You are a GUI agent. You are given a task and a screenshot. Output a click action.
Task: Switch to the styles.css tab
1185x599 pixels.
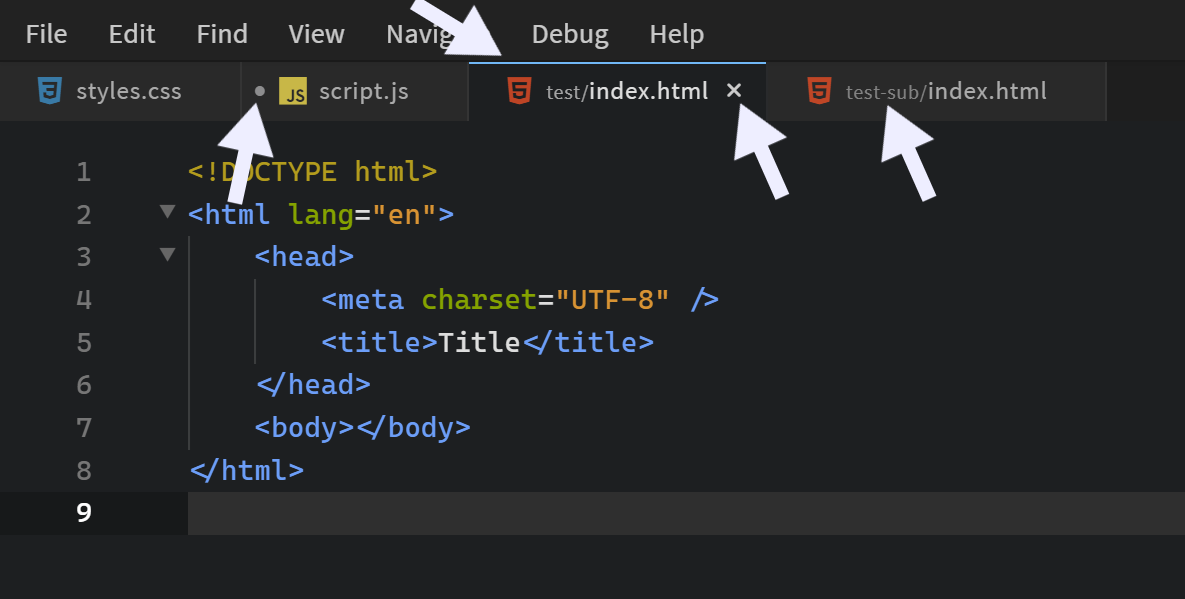coord(130,91)
